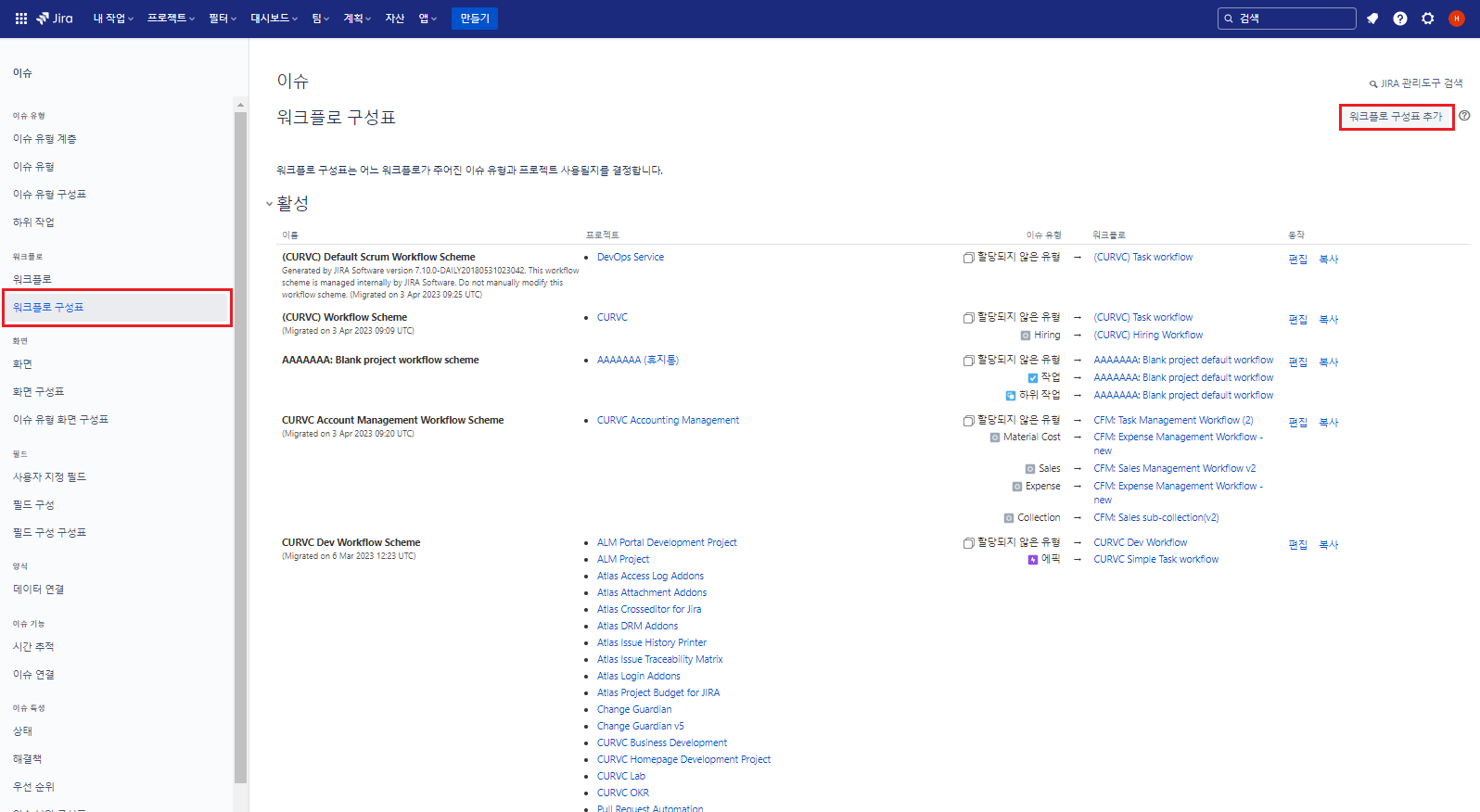Click the blue 작업 issue type icon
Screen dimensions: 1480x812
click(x=1033, y=378)
